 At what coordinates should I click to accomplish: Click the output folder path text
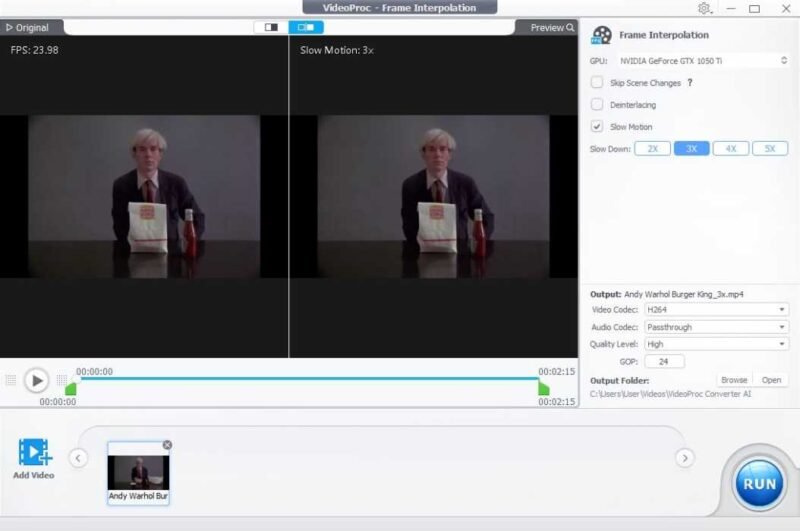point(670,394)
